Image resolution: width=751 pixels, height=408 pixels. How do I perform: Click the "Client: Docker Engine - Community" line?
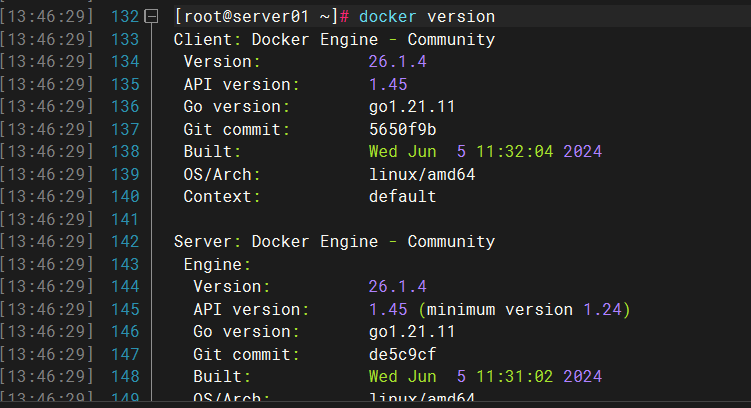[334, 40]
